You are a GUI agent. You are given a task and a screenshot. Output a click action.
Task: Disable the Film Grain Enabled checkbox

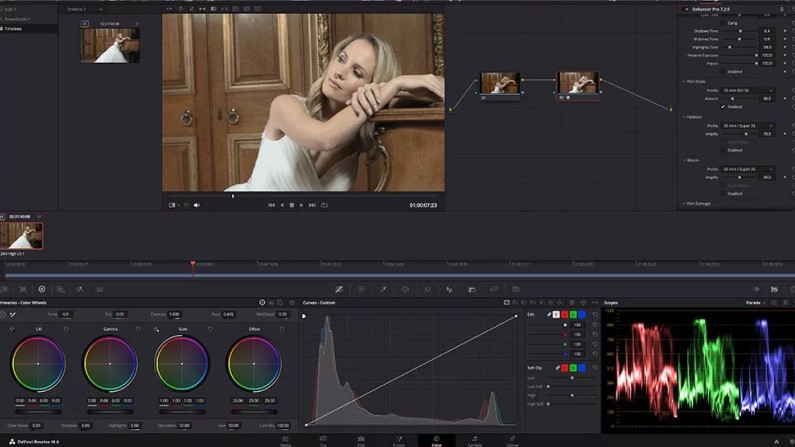[723, 107]
